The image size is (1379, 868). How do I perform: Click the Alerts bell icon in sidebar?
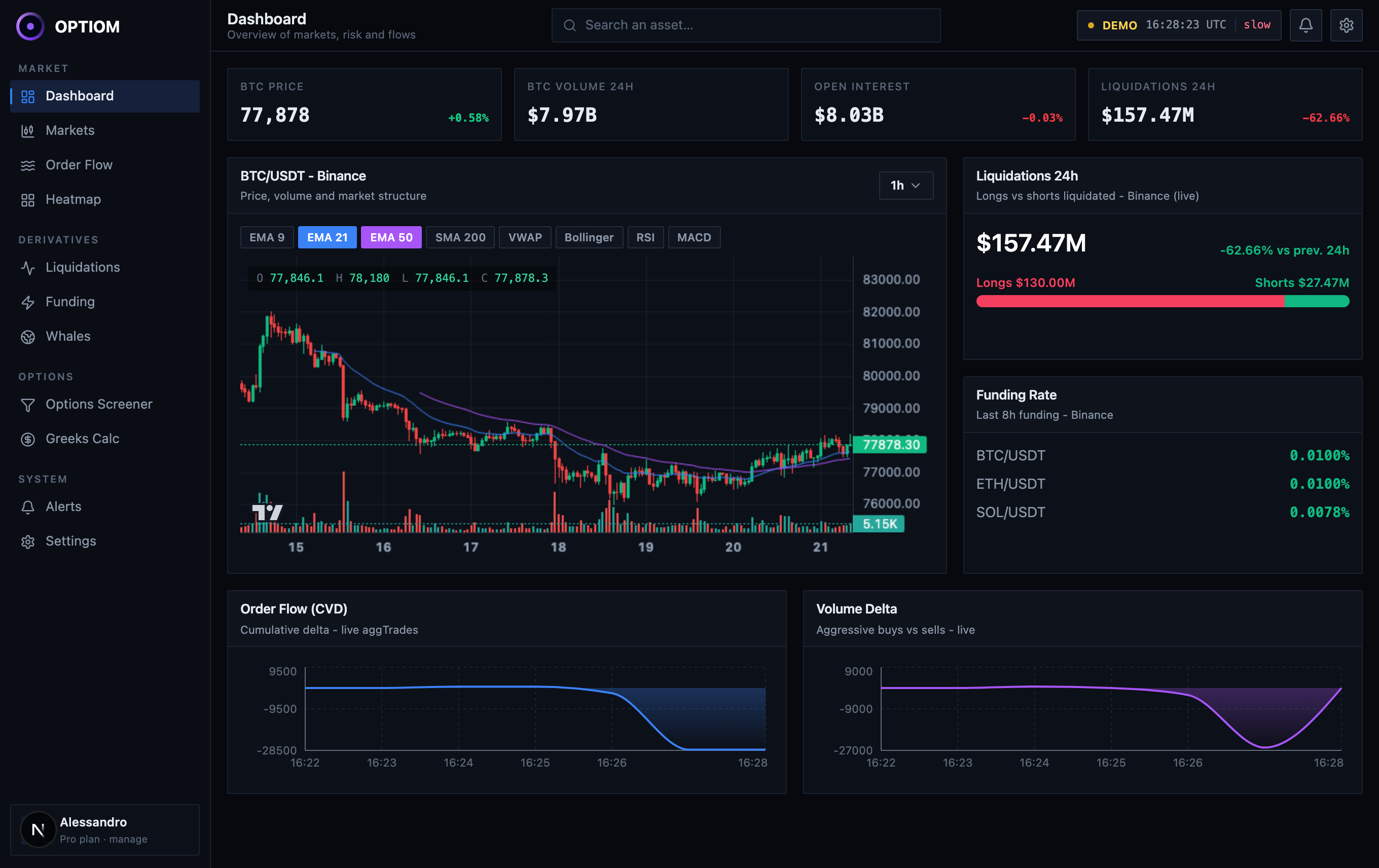coord(28,507)
